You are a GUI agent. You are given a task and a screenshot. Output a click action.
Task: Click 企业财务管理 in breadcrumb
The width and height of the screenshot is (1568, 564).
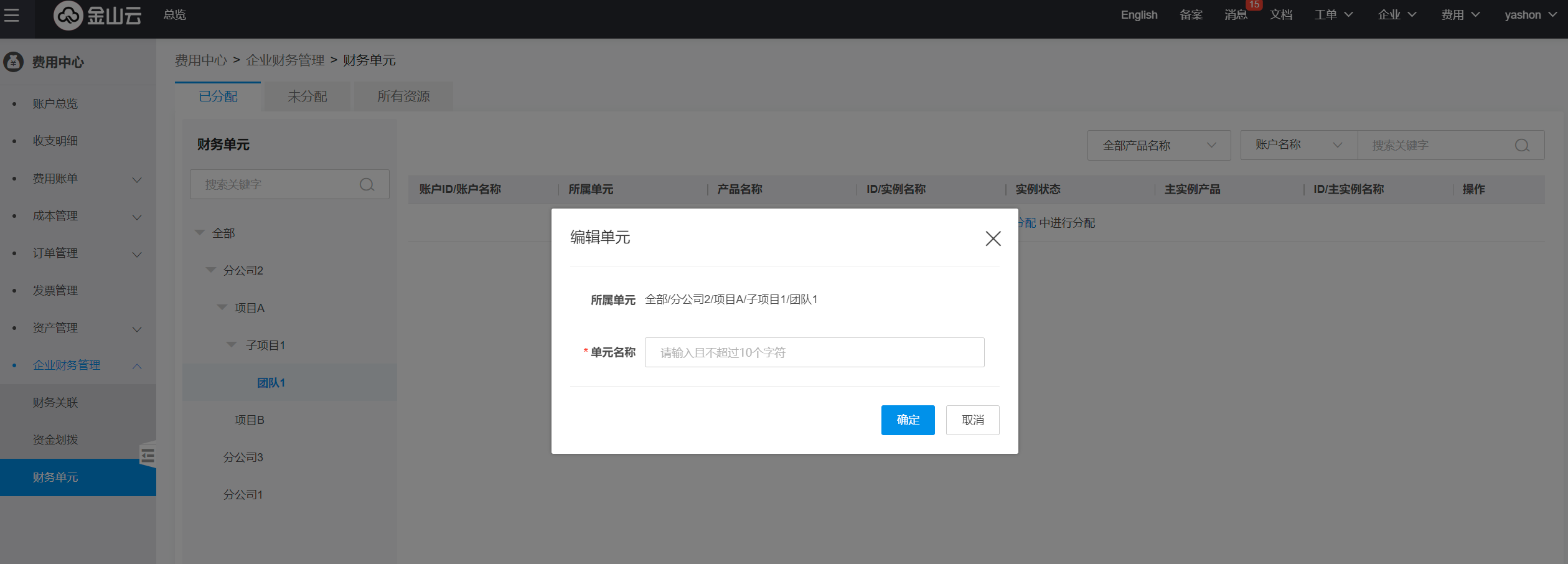[x=285, y=60]
